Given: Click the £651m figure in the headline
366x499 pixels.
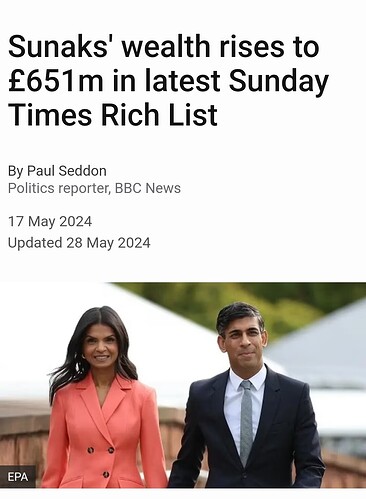Looking at the screenshot, I should click(x=56, y=81).
